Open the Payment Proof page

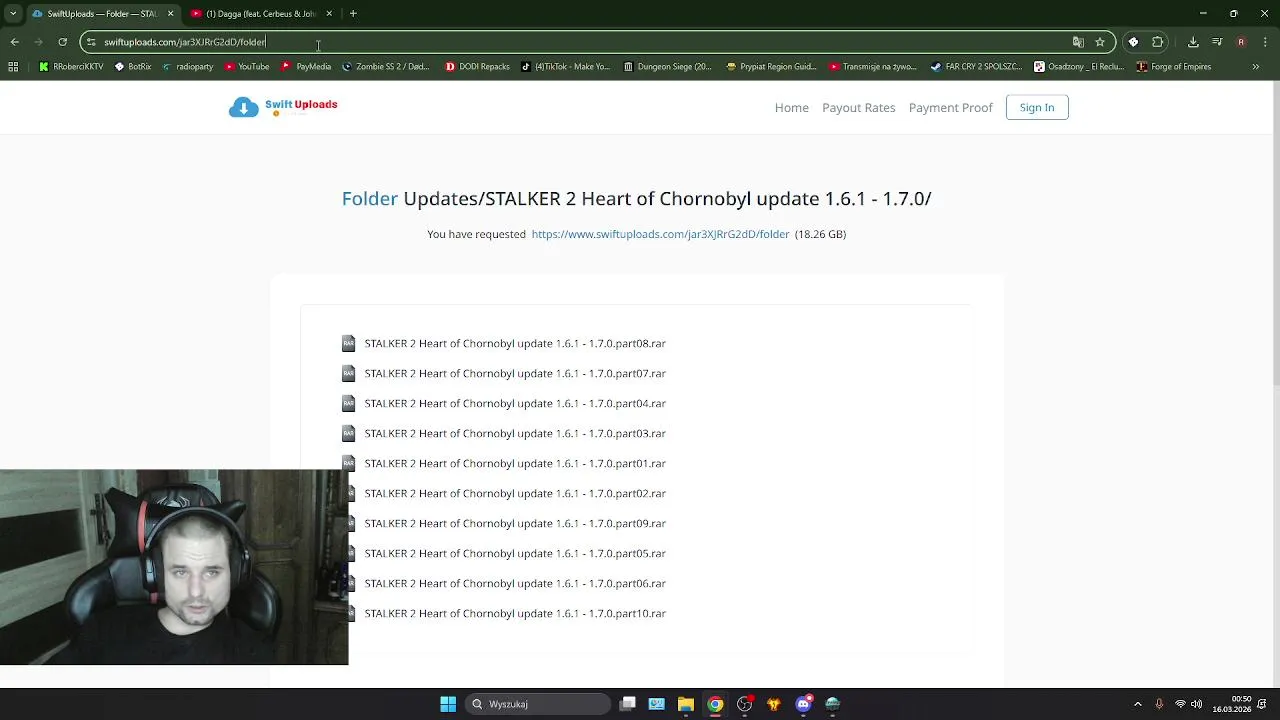[950, 107]
